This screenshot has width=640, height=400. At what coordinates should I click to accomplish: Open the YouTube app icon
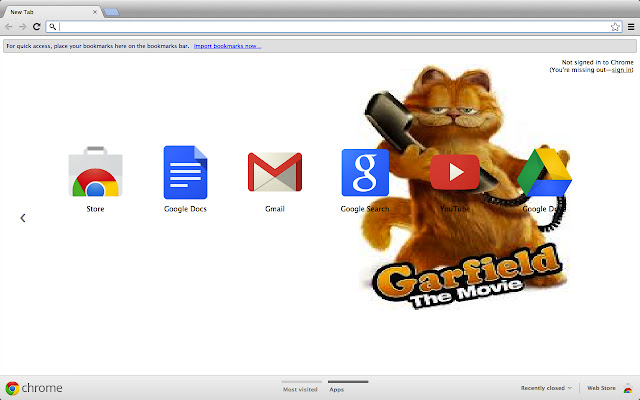point(455,172)
